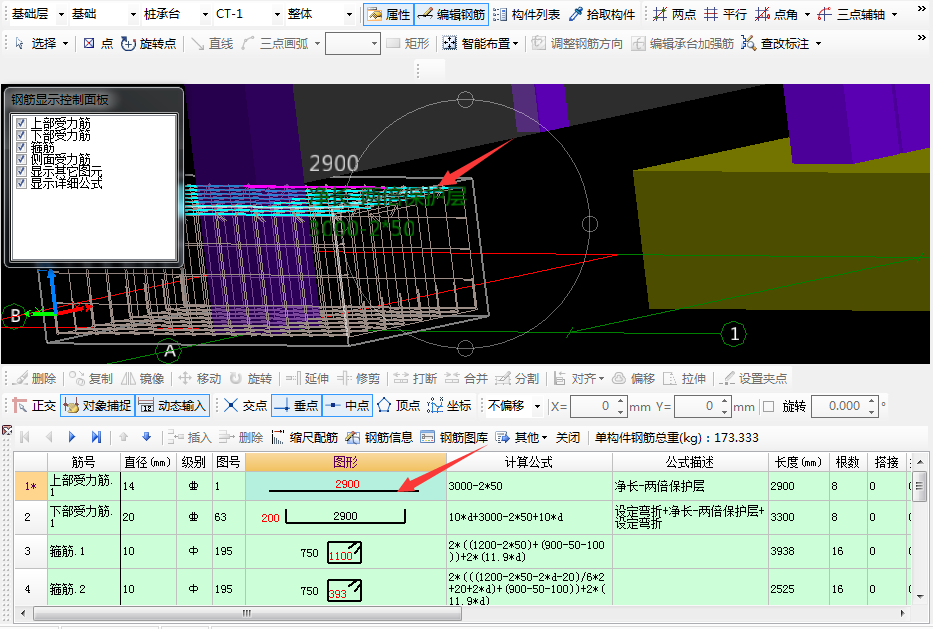Click 关闭 to close rebar editor
Image resolution: width=933 pixels, height=629 pixels.
click(x=567, y=437)
